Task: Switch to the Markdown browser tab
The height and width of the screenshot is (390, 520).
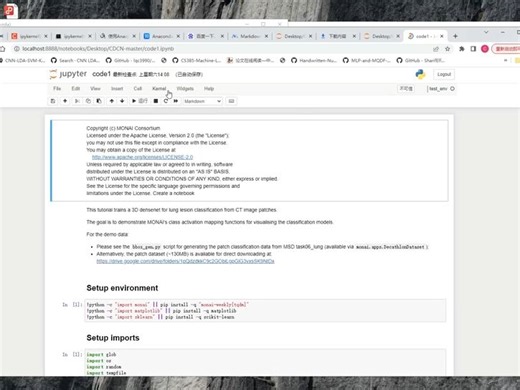Action: tap(250, 36)
